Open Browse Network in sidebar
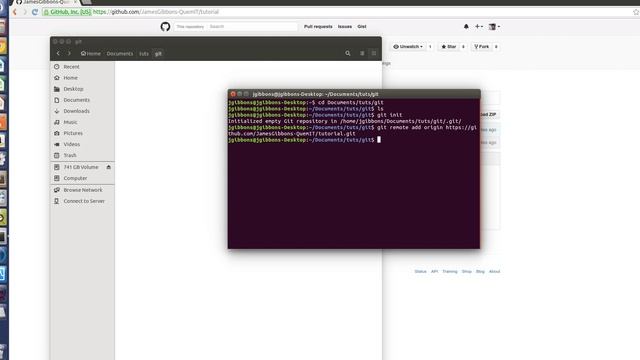 (x=82, y=190)
